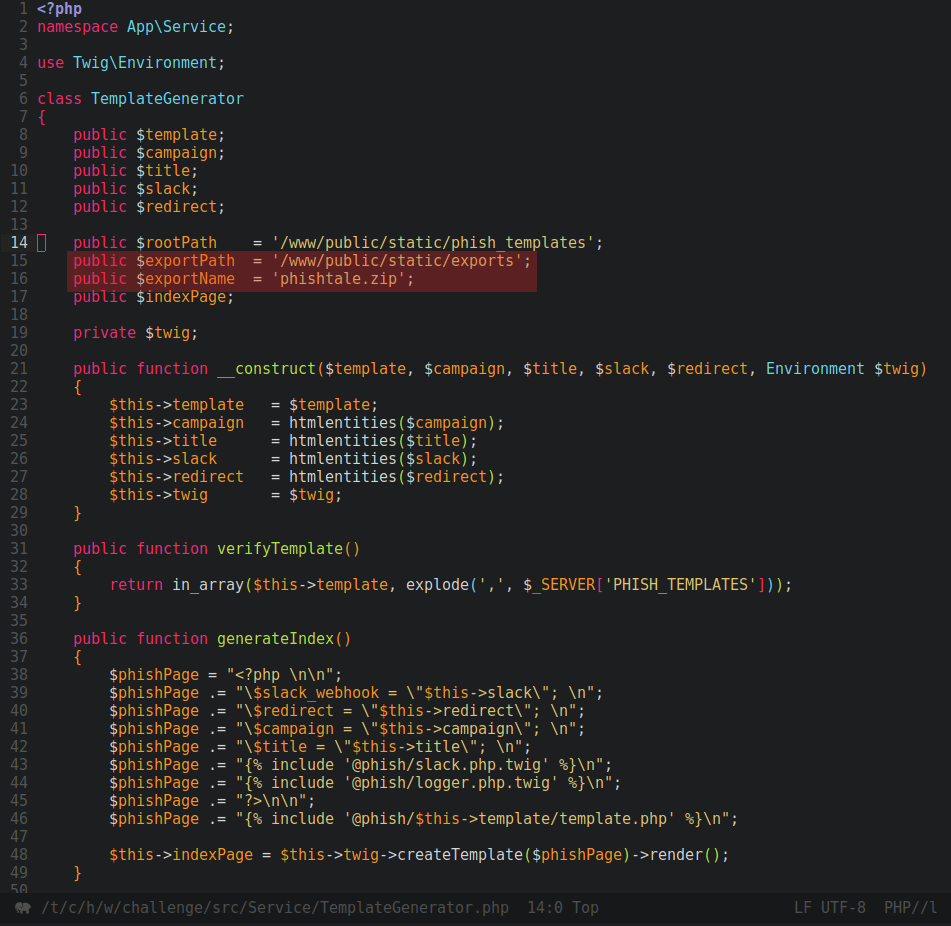
Task: Click line number 14 in the gutter
Action: 19,243
